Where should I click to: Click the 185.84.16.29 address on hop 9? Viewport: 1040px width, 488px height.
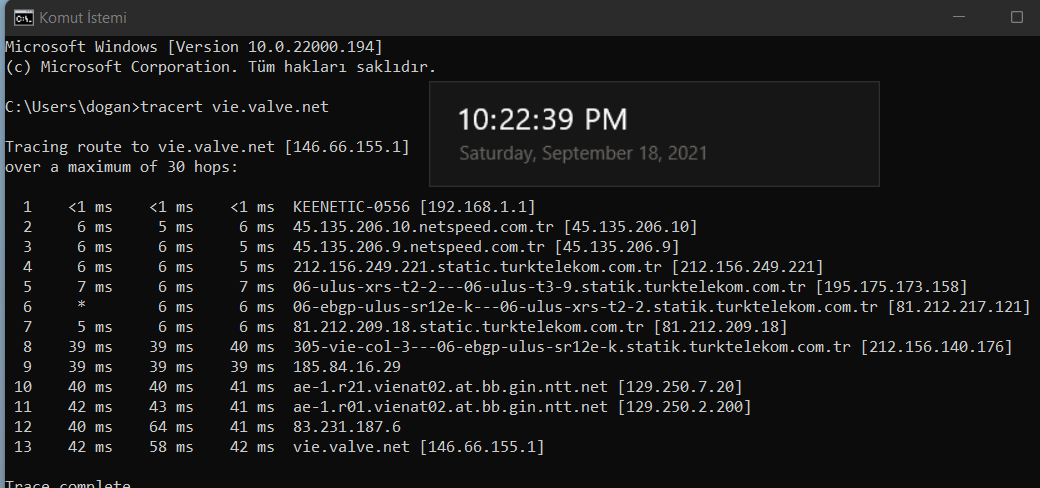coord(347,367)
